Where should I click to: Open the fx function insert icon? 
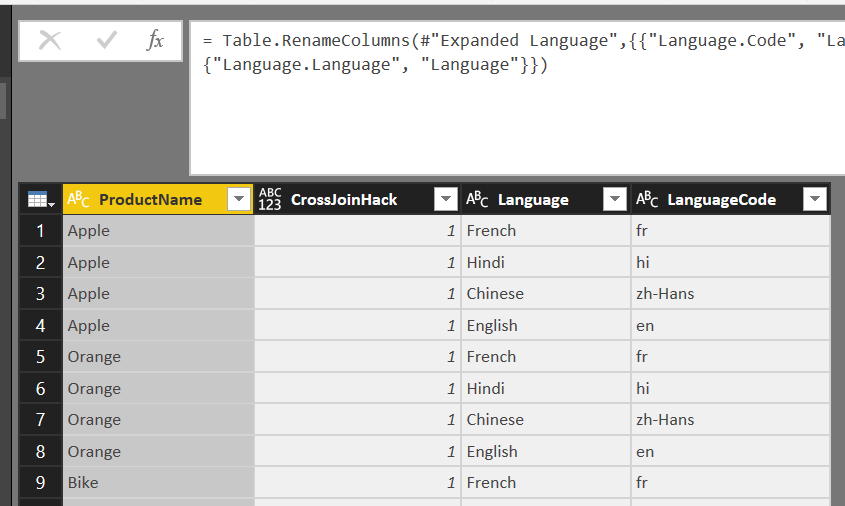tap(155, 40)
